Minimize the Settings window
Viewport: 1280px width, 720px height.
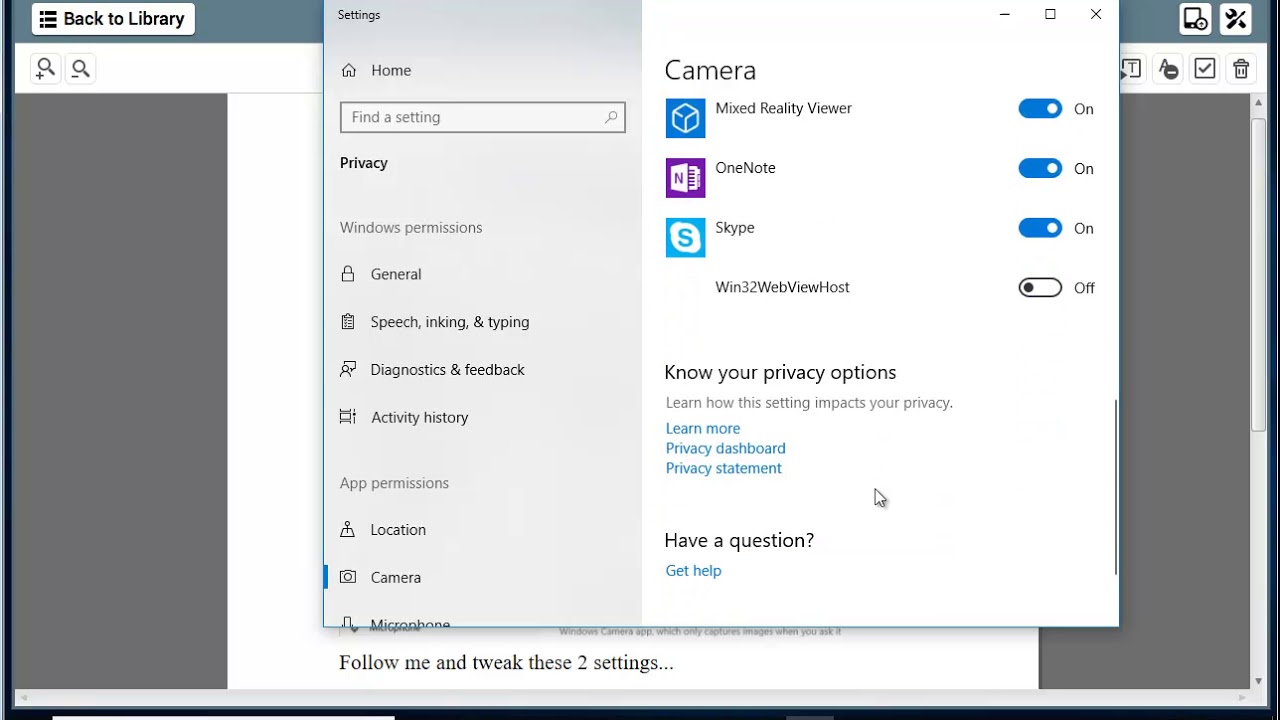(x=1005, y=14)
